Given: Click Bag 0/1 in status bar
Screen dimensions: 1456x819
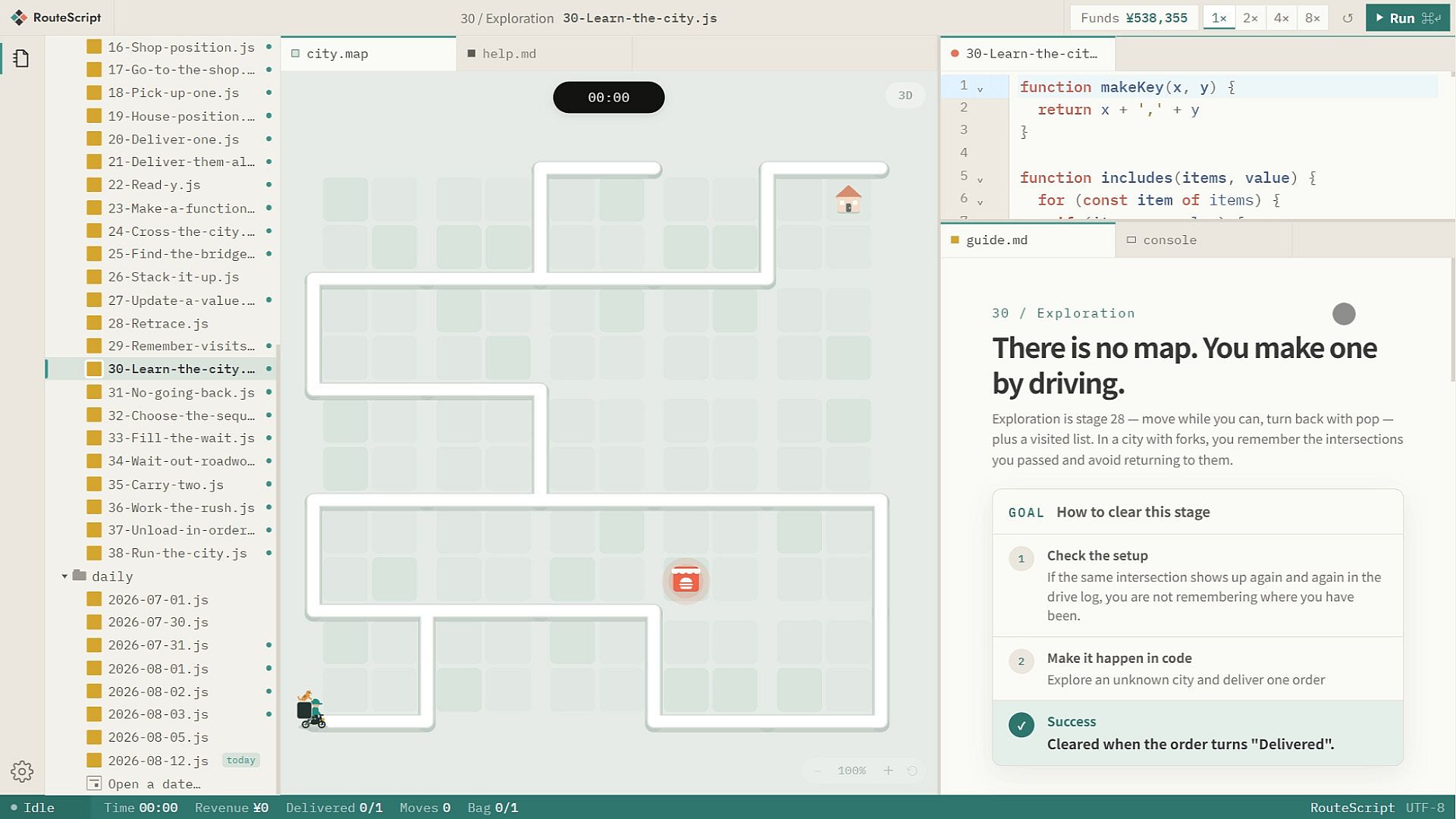Looking at the screenshot, I should (493, 808).
